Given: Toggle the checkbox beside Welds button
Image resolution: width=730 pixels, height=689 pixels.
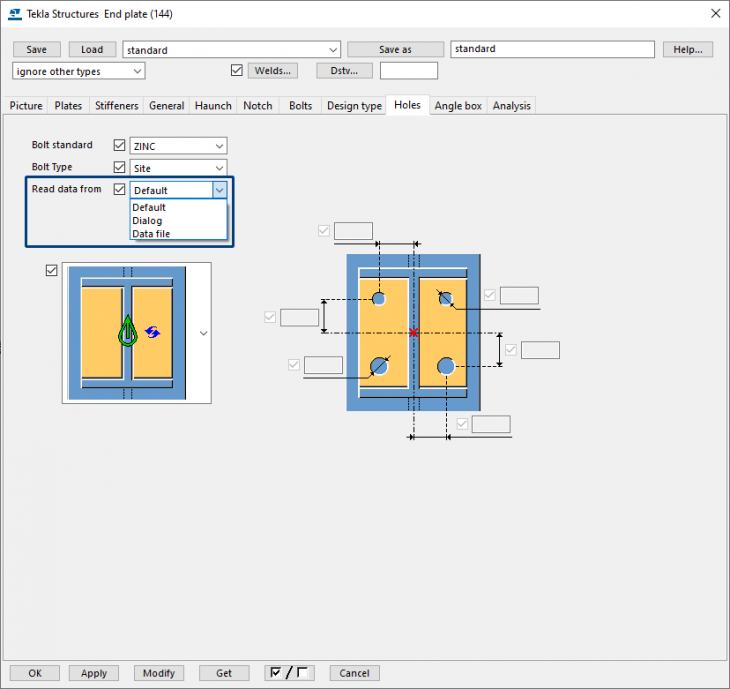Looking at the screenshot, I should point(237,70).
